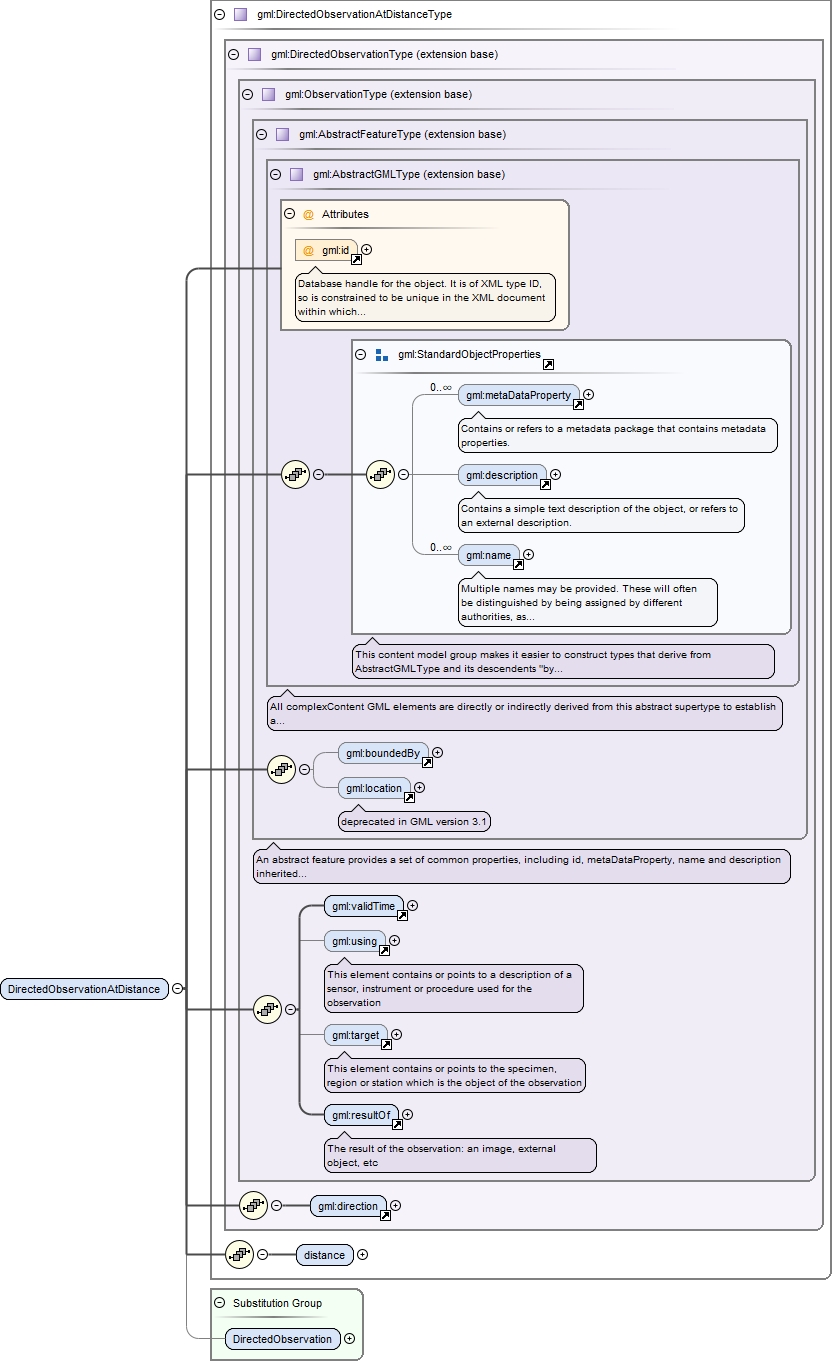Follow gml:location reference arrow icon
Viewport: 833px width, 1362px height.
point(409,798)
